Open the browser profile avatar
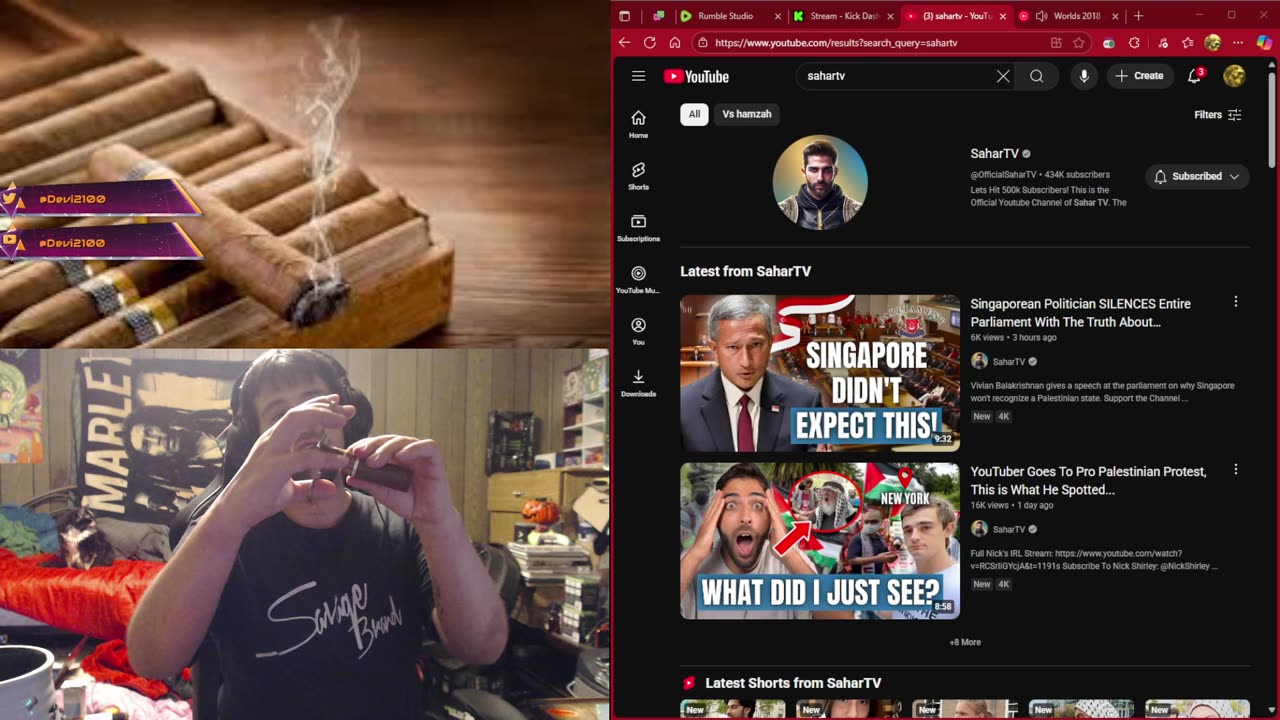1280x720 pixels. [1213, 43]
